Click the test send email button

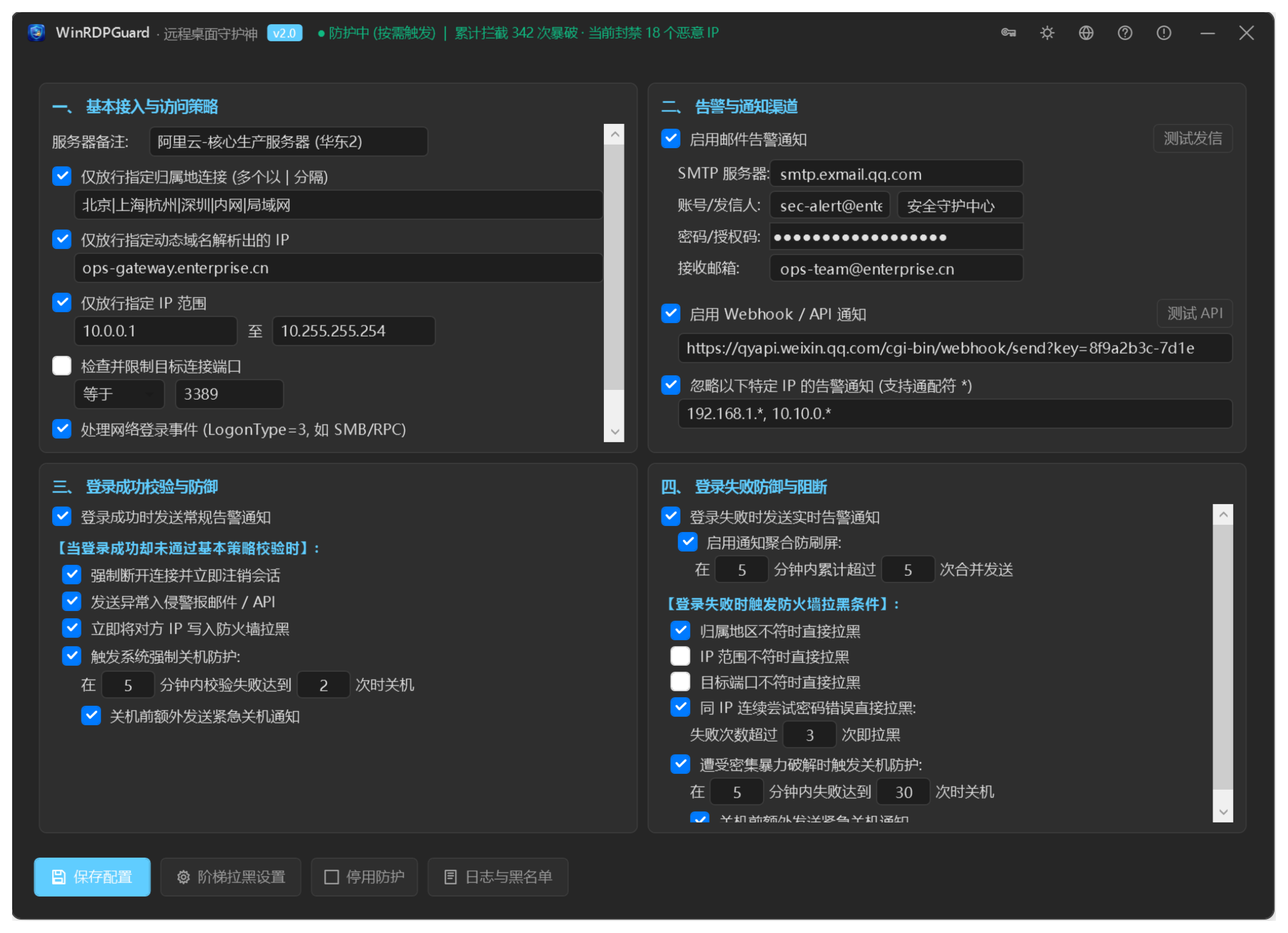point(1193,138)
